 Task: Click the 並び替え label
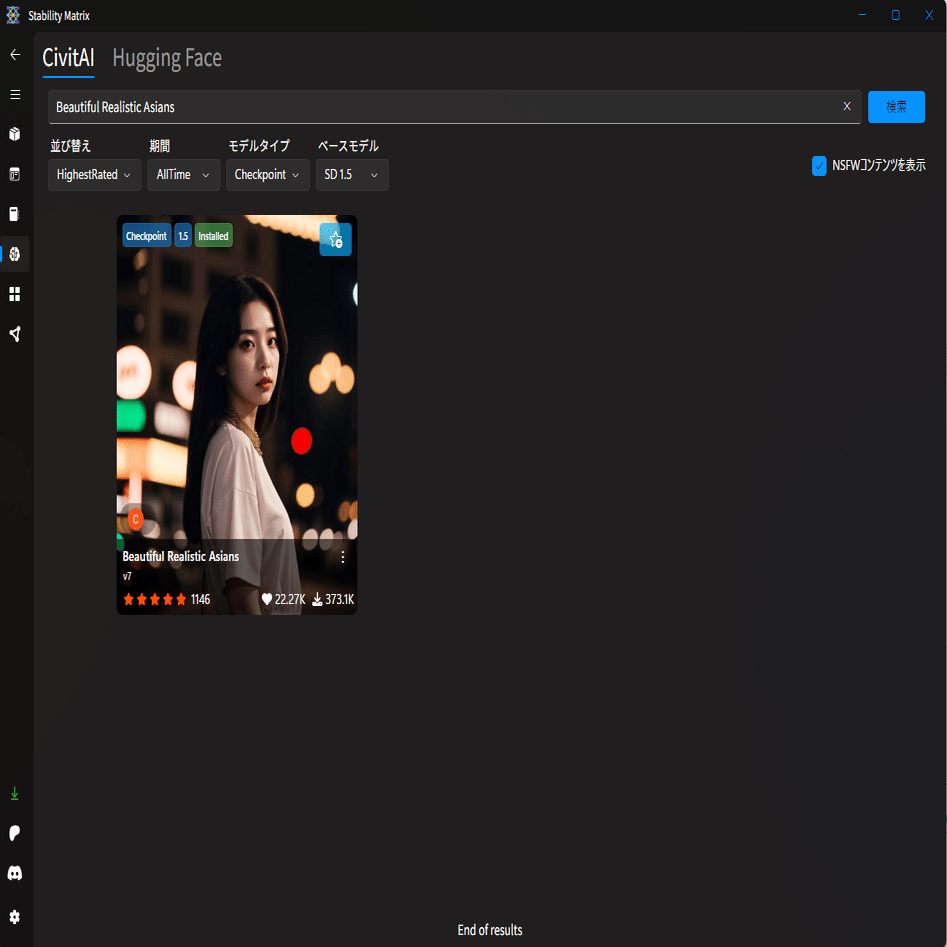click(70, 146)
